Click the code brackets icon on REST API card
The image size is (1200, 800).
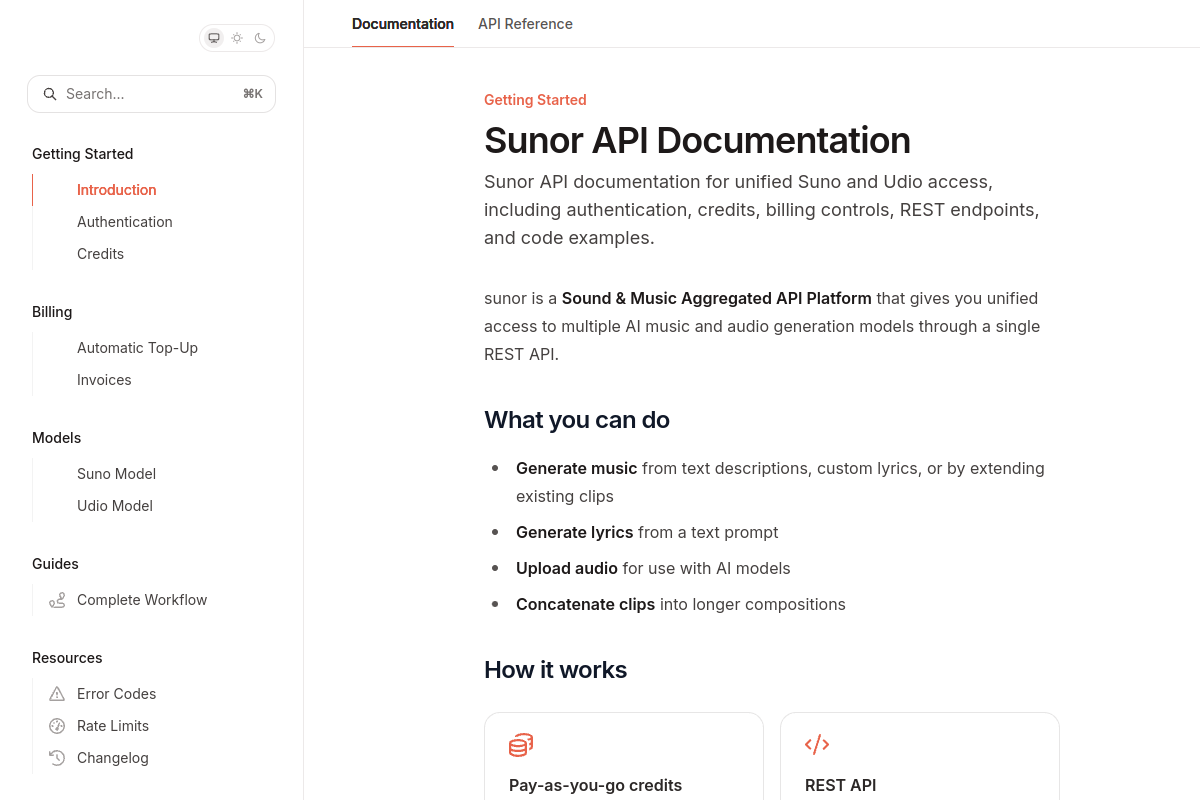click(817, 744)
